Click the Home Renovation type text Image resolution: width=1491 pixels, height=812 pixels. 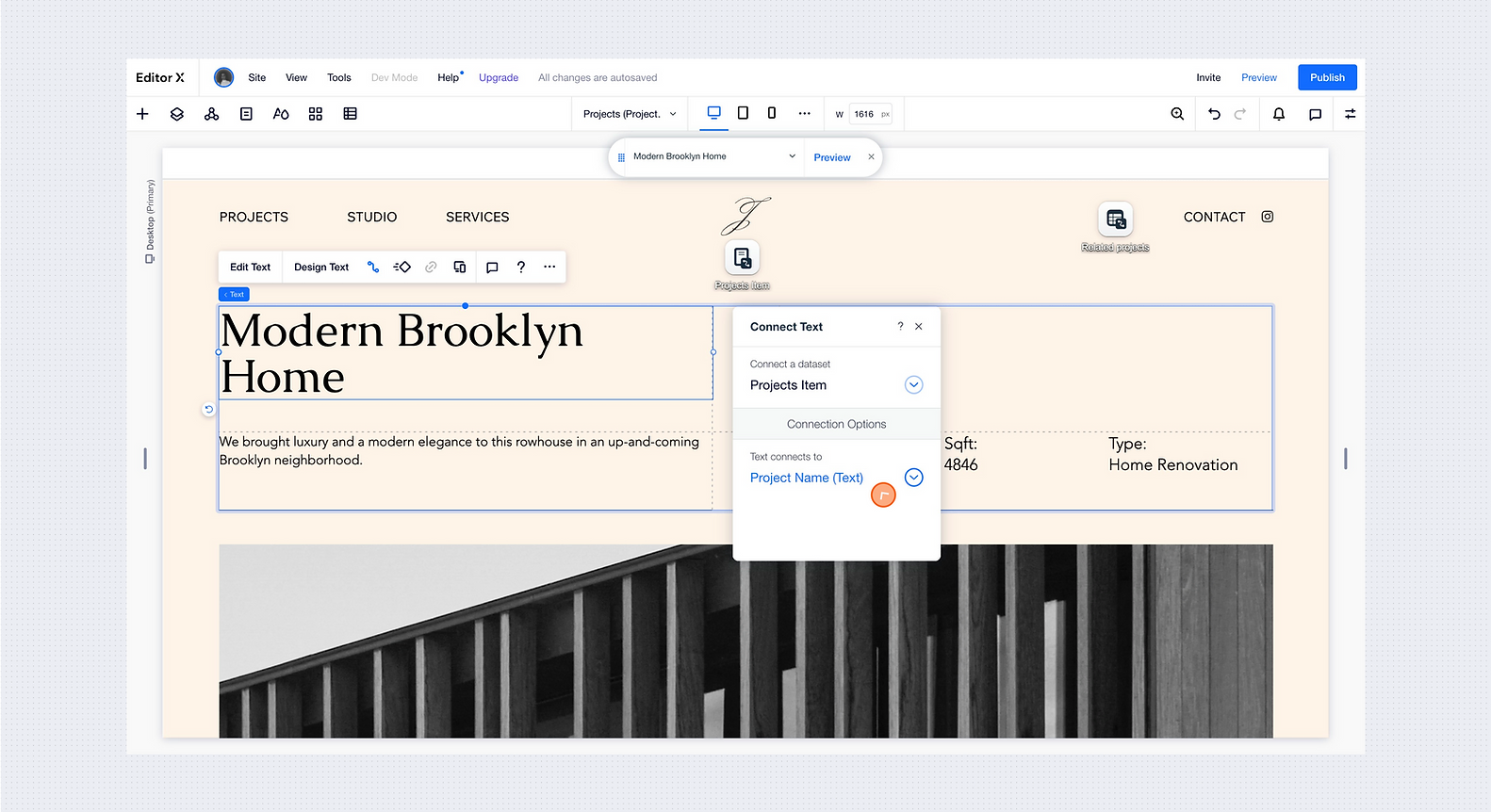tap(1173, 464)
